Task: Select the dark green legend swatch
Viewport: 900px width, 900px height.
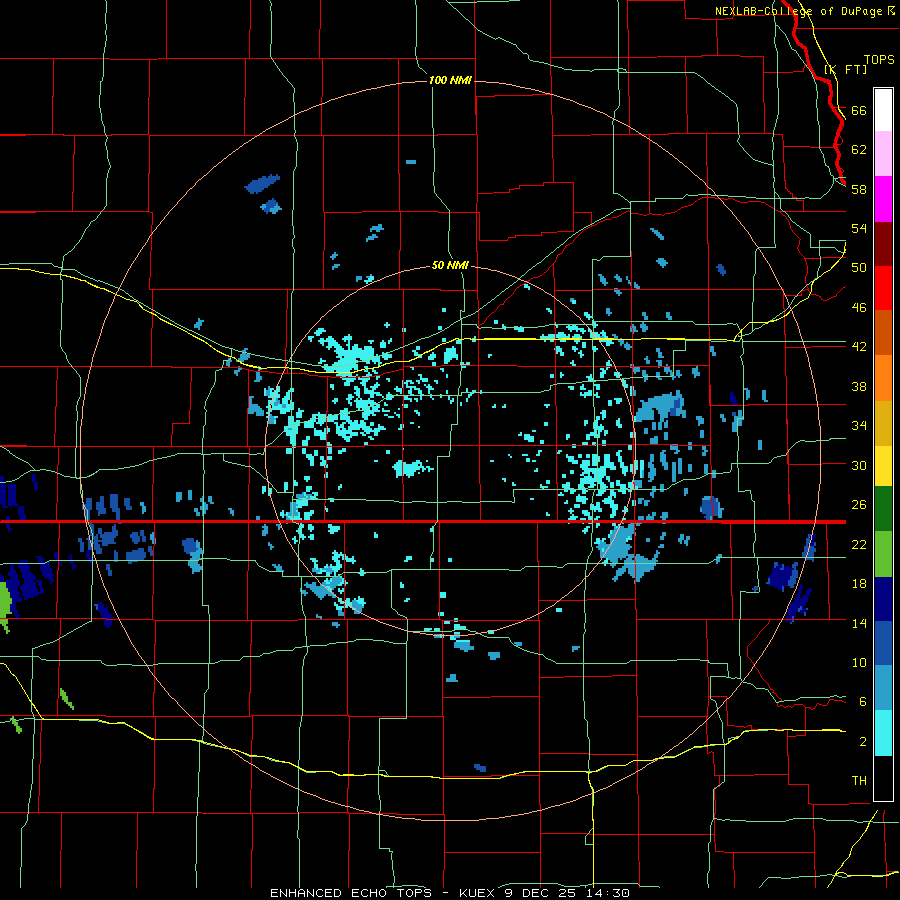Action: [x=883, y=509]
